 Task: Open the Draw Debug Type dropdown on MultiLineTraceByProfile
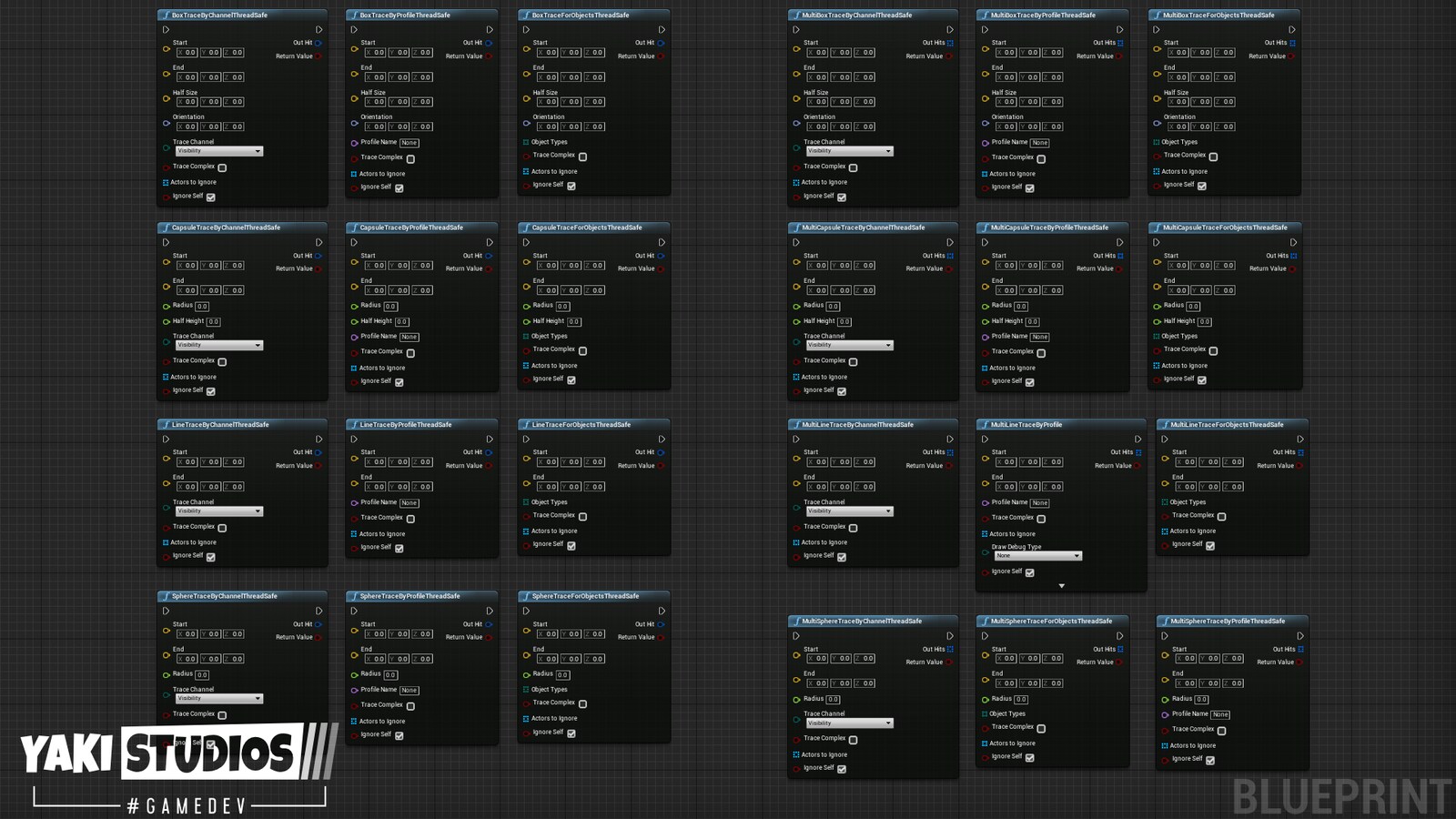pyautogui.click(x=1039, y=555)
